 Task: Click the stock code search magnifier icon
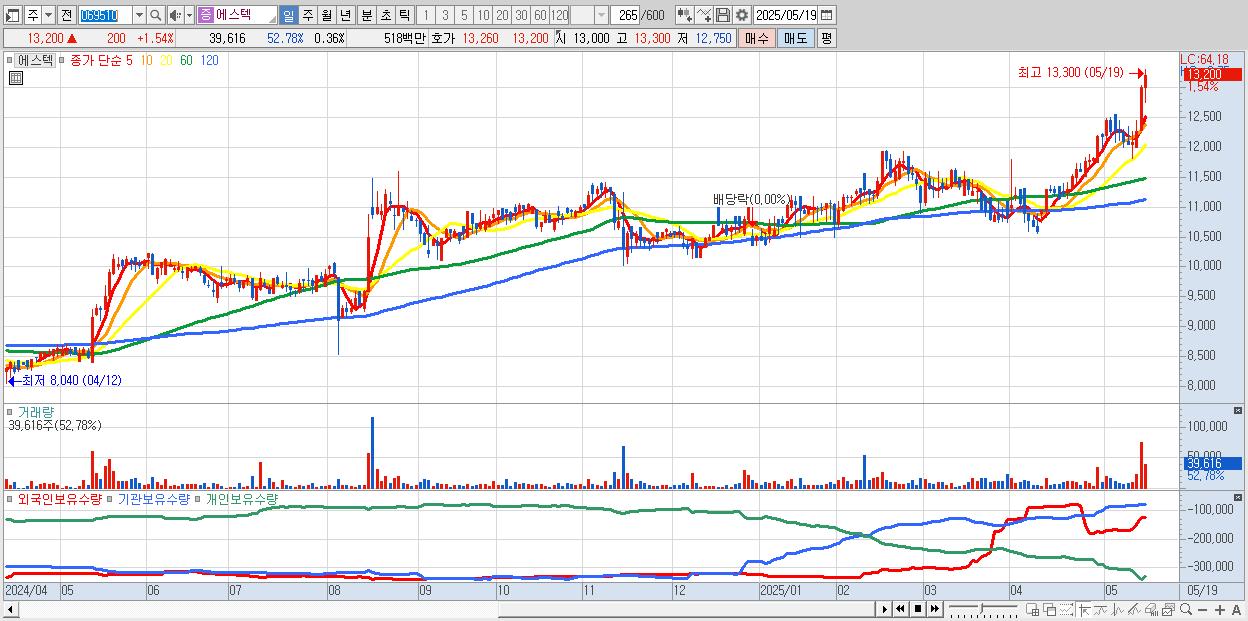156,15
